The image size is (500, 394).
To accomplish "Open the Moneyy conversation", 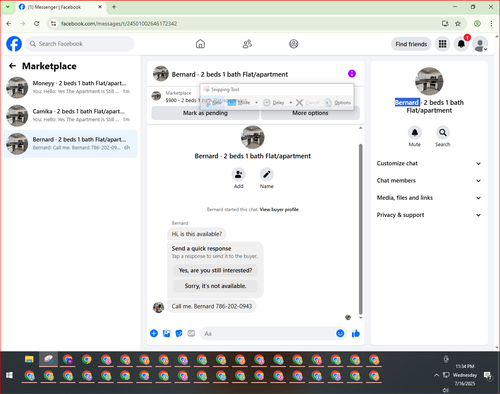I will [x=70, y=87].
